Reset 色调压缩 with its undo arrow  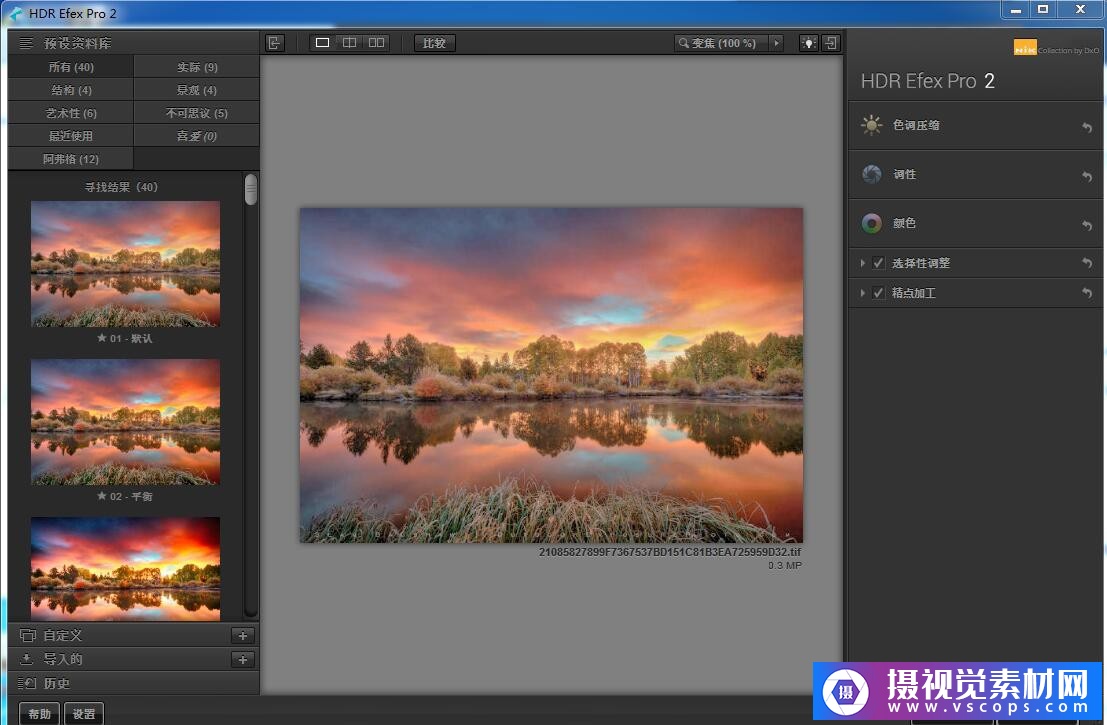(x=1087, y=127)
